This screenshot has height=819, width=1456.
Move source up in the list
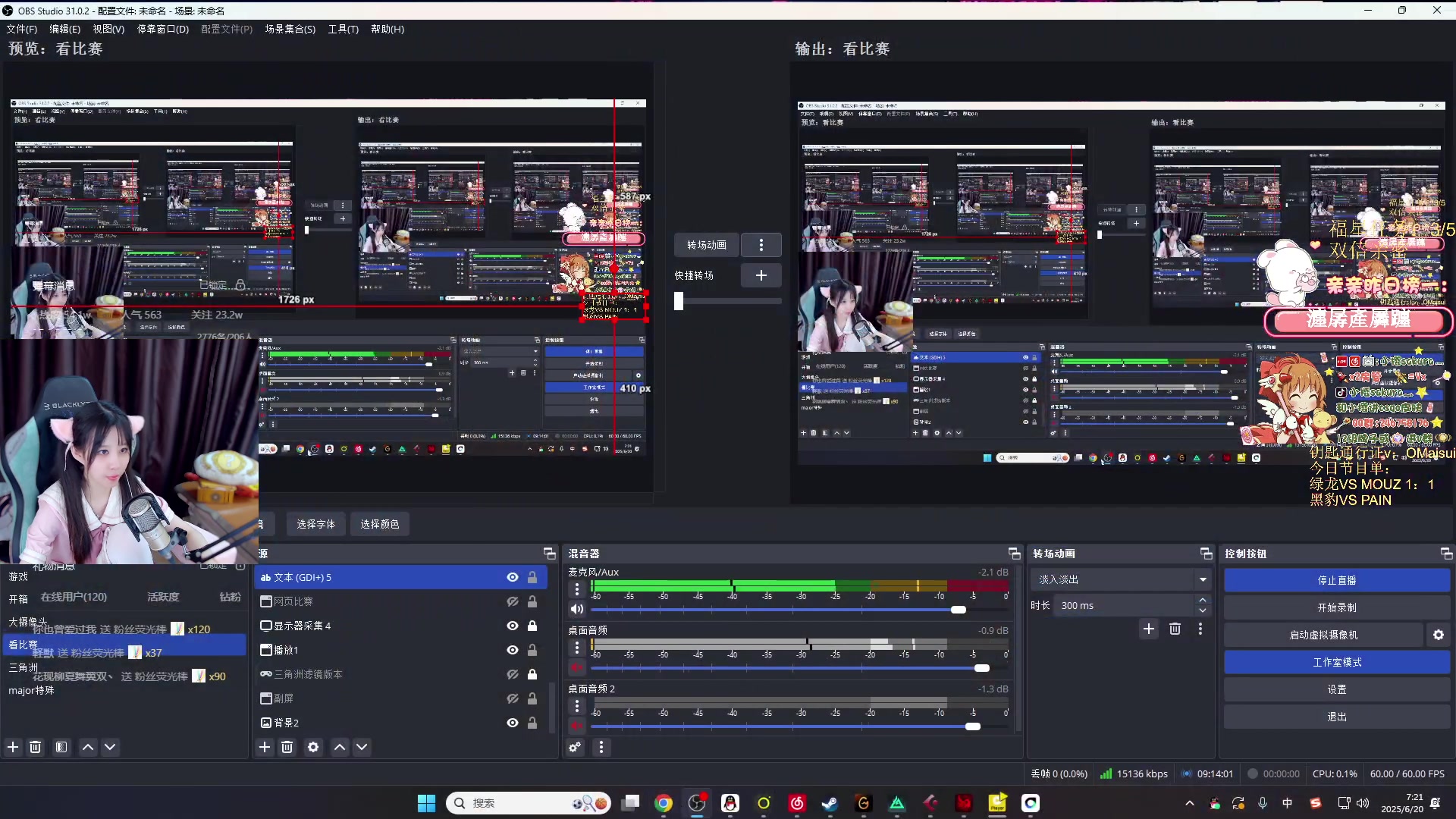coord(340,747)
